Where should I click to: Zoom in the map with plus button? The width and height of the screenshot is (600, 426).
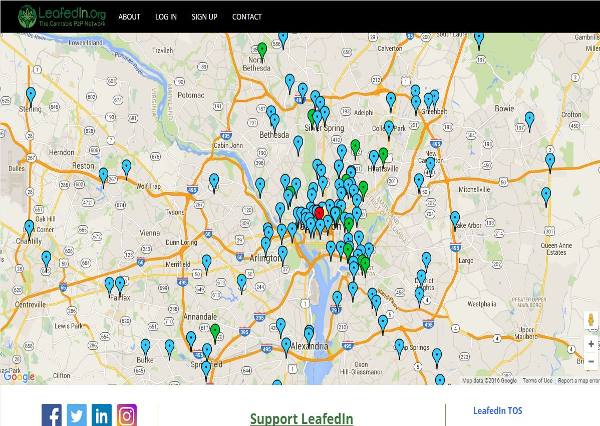coord(591,344)
